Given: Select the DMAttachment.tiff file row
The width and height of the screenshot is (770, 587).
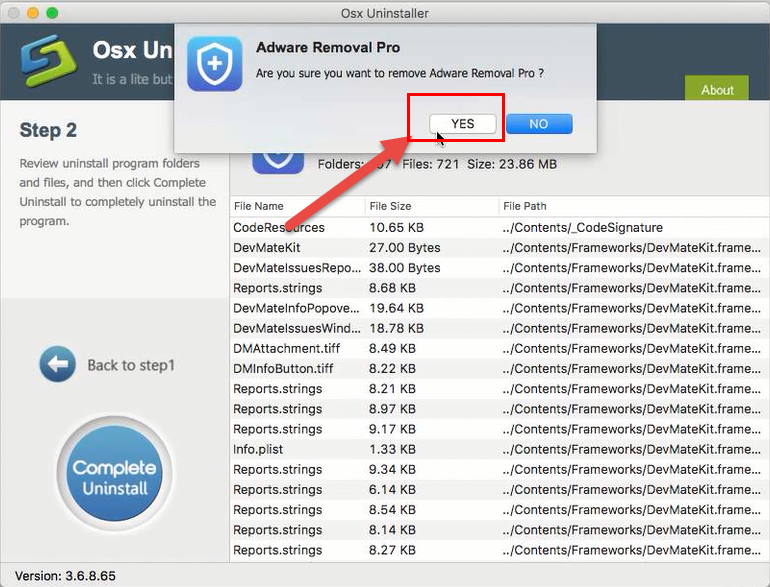Looking at the screenshot, I should [x=499, y=348].
